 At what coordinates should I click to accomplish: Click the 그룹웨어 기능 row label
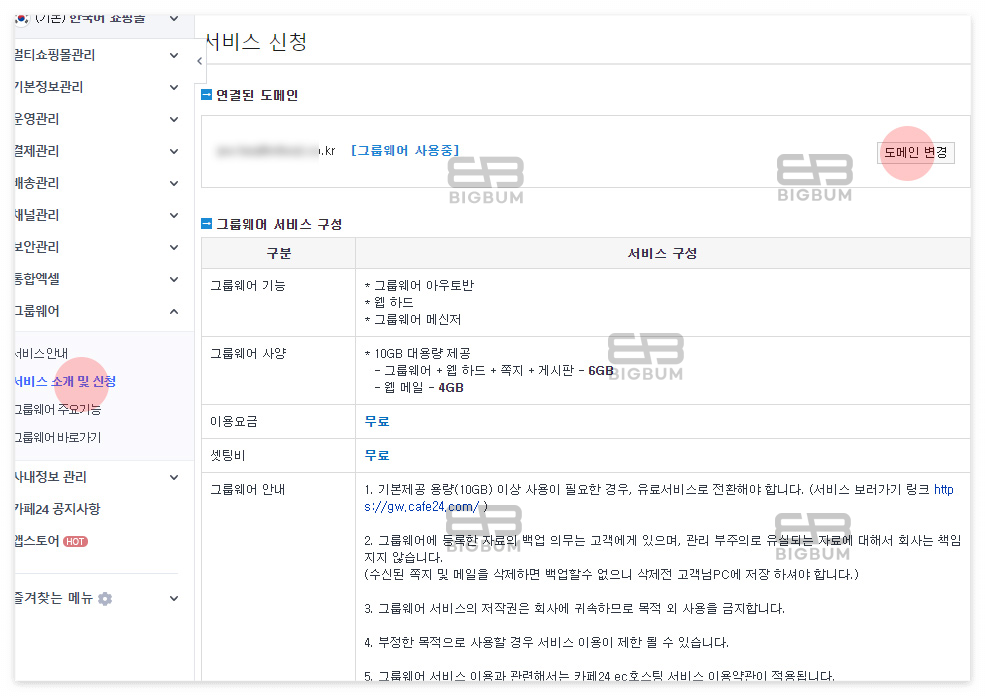[248, 286]
